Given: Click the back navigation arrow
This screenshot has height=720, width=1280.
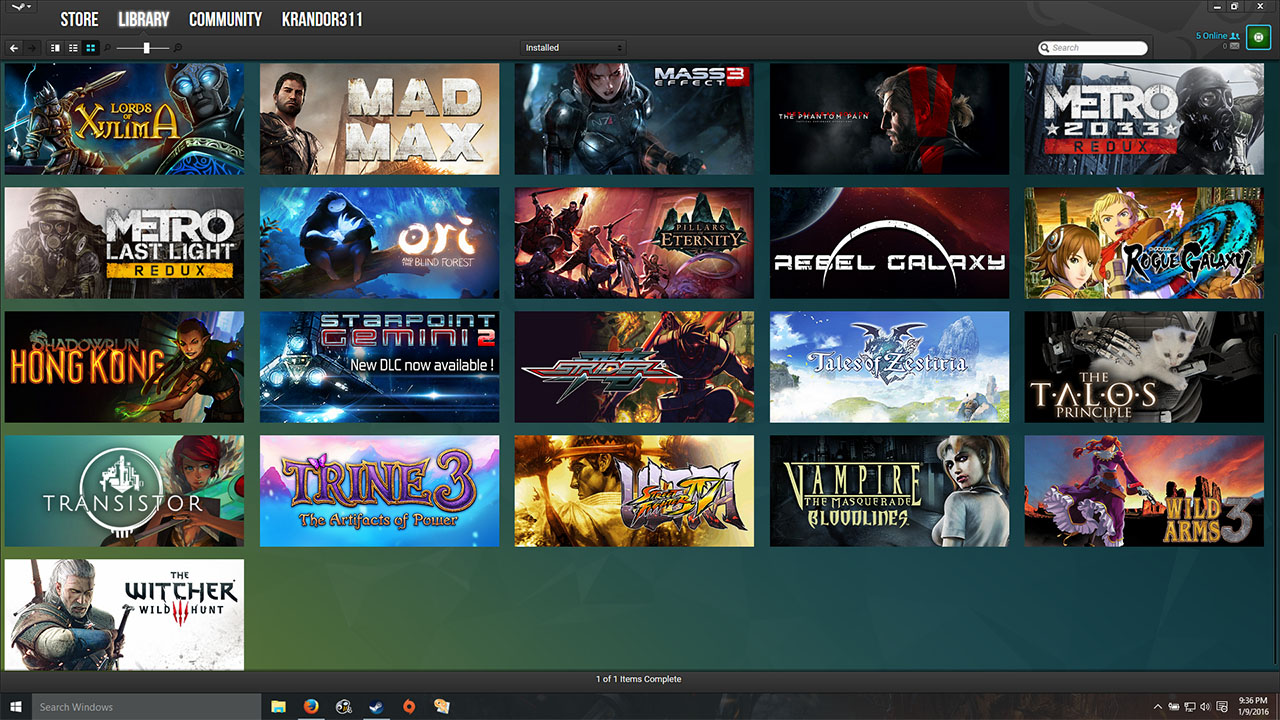Looking at the screenshot, I should pyautogui.click(x=14, y=48).
